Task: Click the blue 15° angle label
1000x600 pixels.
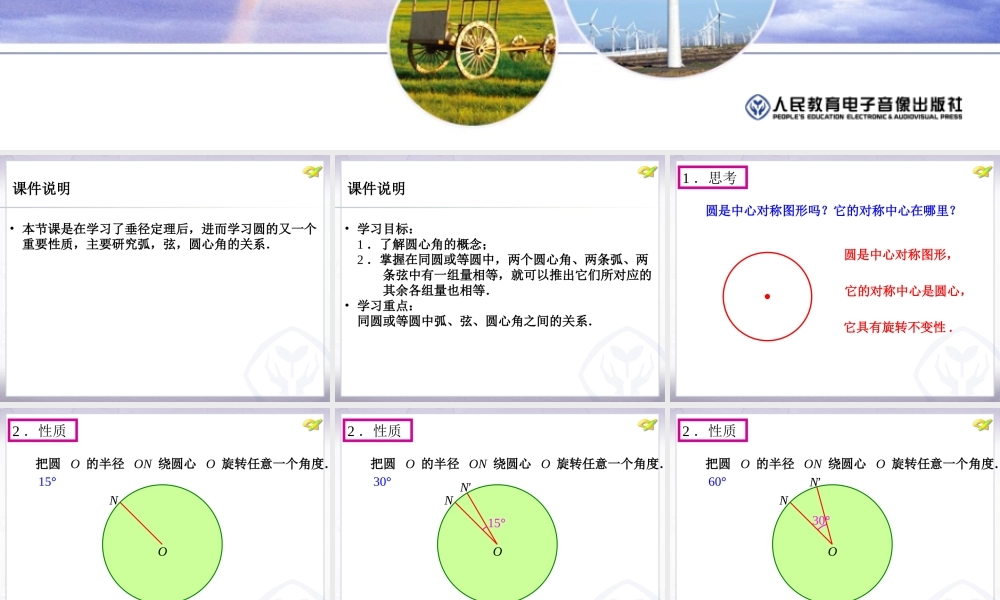Action: [47, 482]
